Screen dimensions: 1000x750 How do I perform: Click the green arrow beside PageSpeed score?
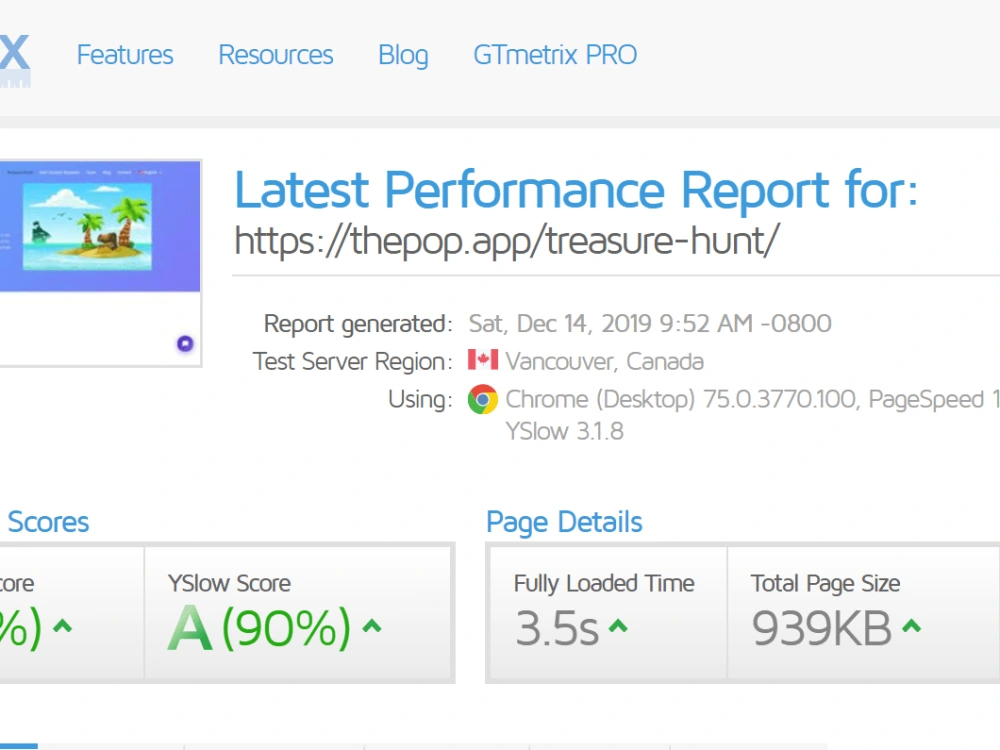62,626
